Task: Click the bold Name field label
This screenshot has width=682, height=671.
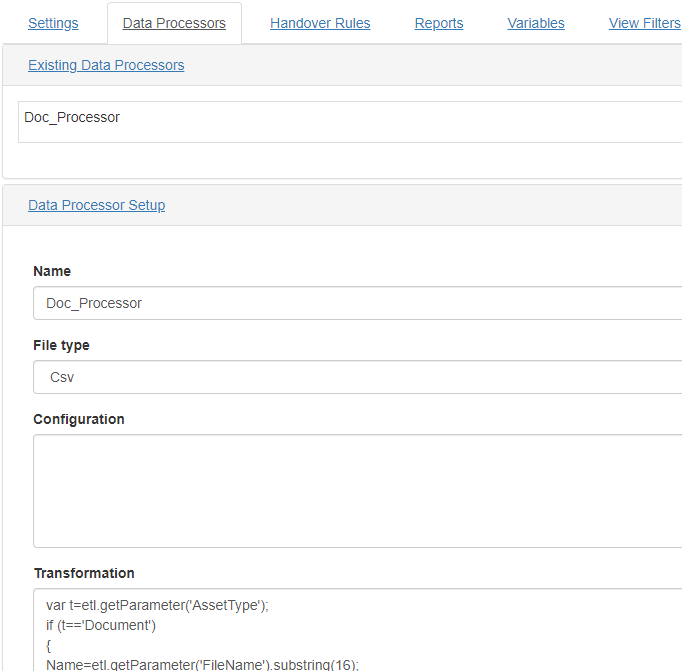Action: [x=52, y=271]
